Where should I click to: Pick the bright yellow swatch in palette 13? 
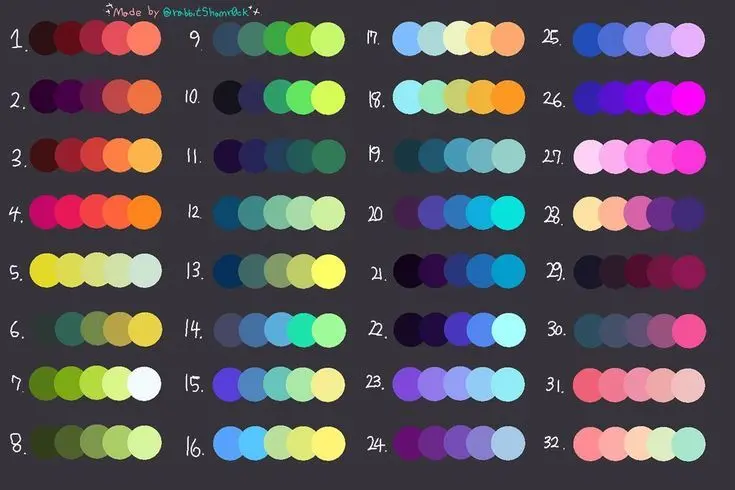(x=328, y=271)
